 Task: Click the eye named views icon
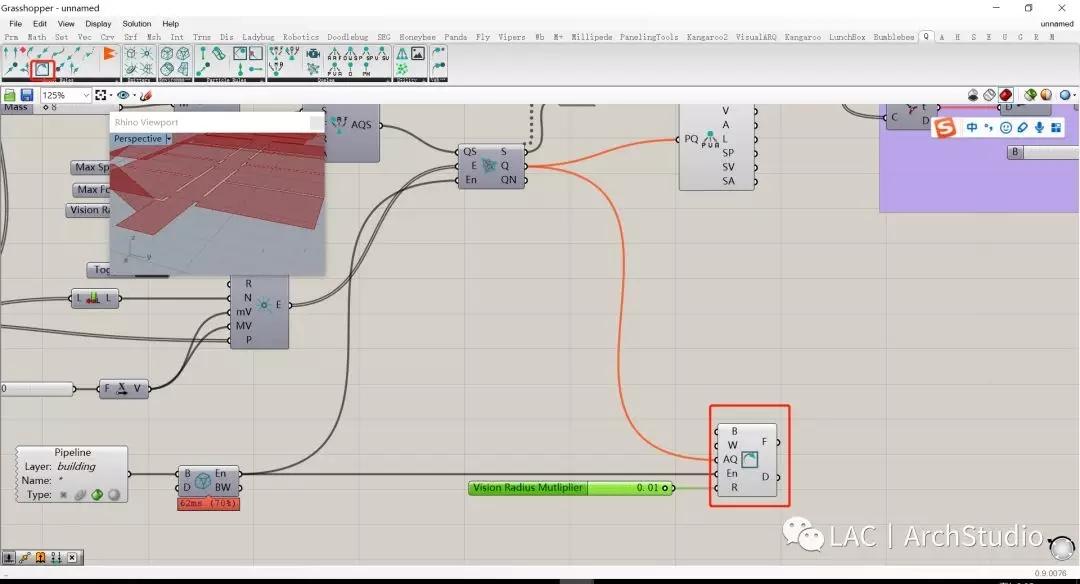point(123,95)
